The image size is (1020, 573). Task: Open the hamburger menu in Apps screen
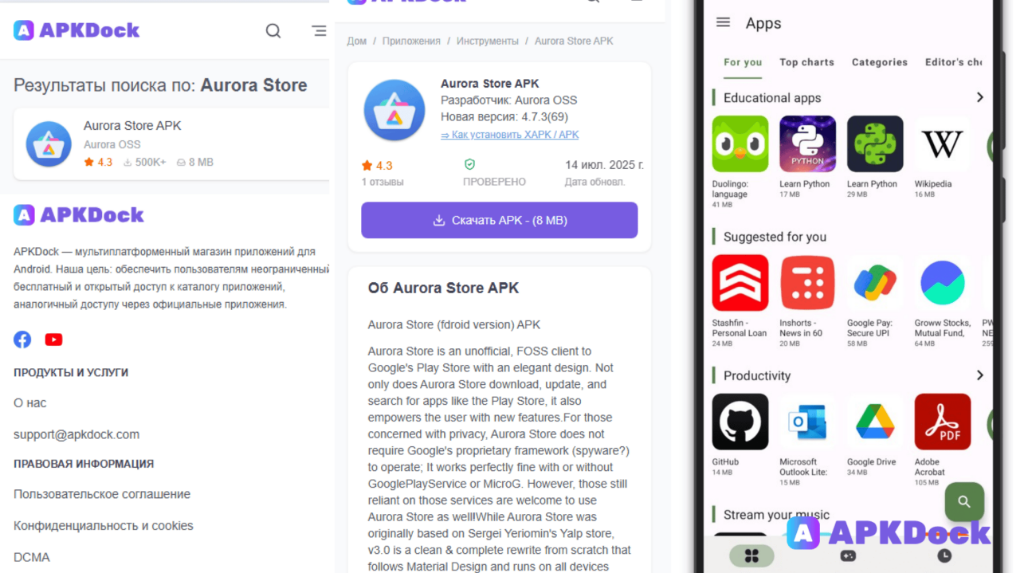(x=723, y=22)
